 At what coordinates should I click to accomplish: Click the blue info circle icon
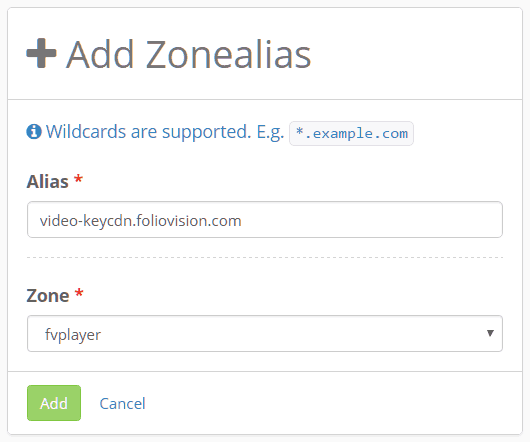click(x=34, y=131)
